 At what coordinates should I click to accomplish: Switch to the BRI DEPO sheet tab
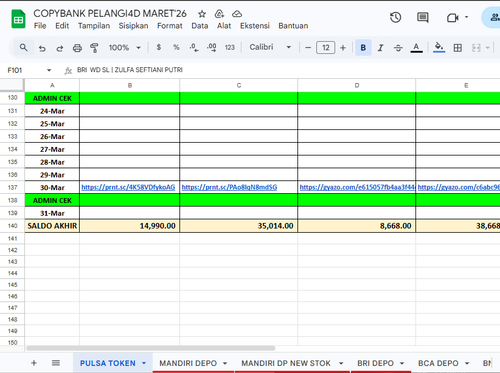click(375, 363)
